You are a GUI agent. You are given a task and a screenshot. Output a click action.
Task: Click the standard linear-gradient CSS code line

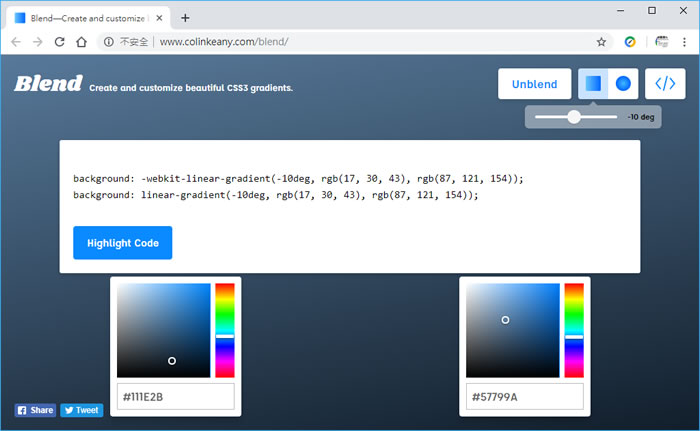[x=275, y=195]
